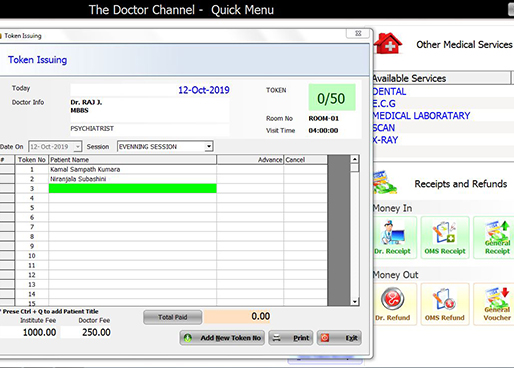Select MEDICAL LABORATARY service
The width and height of the screenshot is (514, 368).
421,116
